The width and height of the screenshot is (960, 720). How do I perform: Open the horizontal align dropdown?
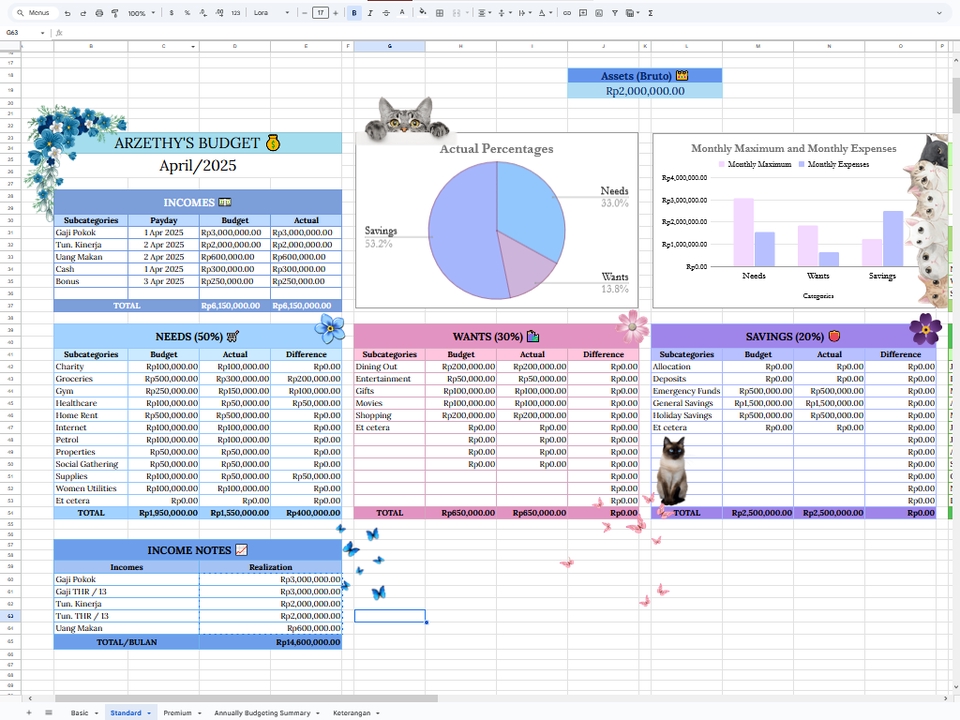coord(486,12)
